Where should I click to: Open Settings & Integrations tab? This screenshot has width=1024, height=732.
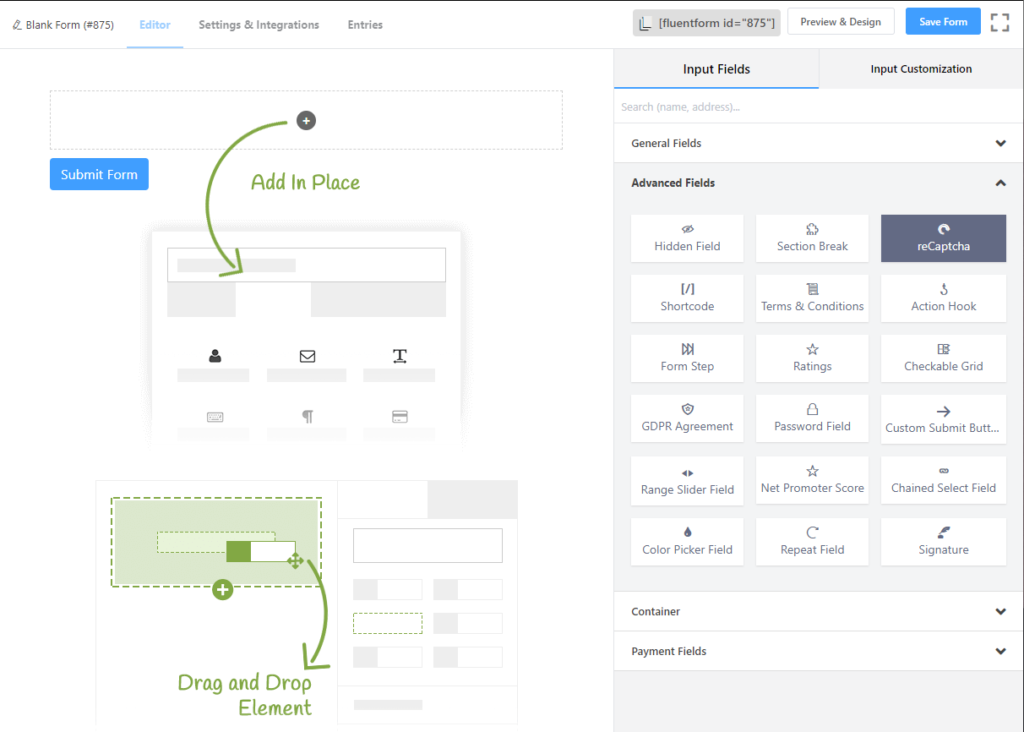coord(259,25)
